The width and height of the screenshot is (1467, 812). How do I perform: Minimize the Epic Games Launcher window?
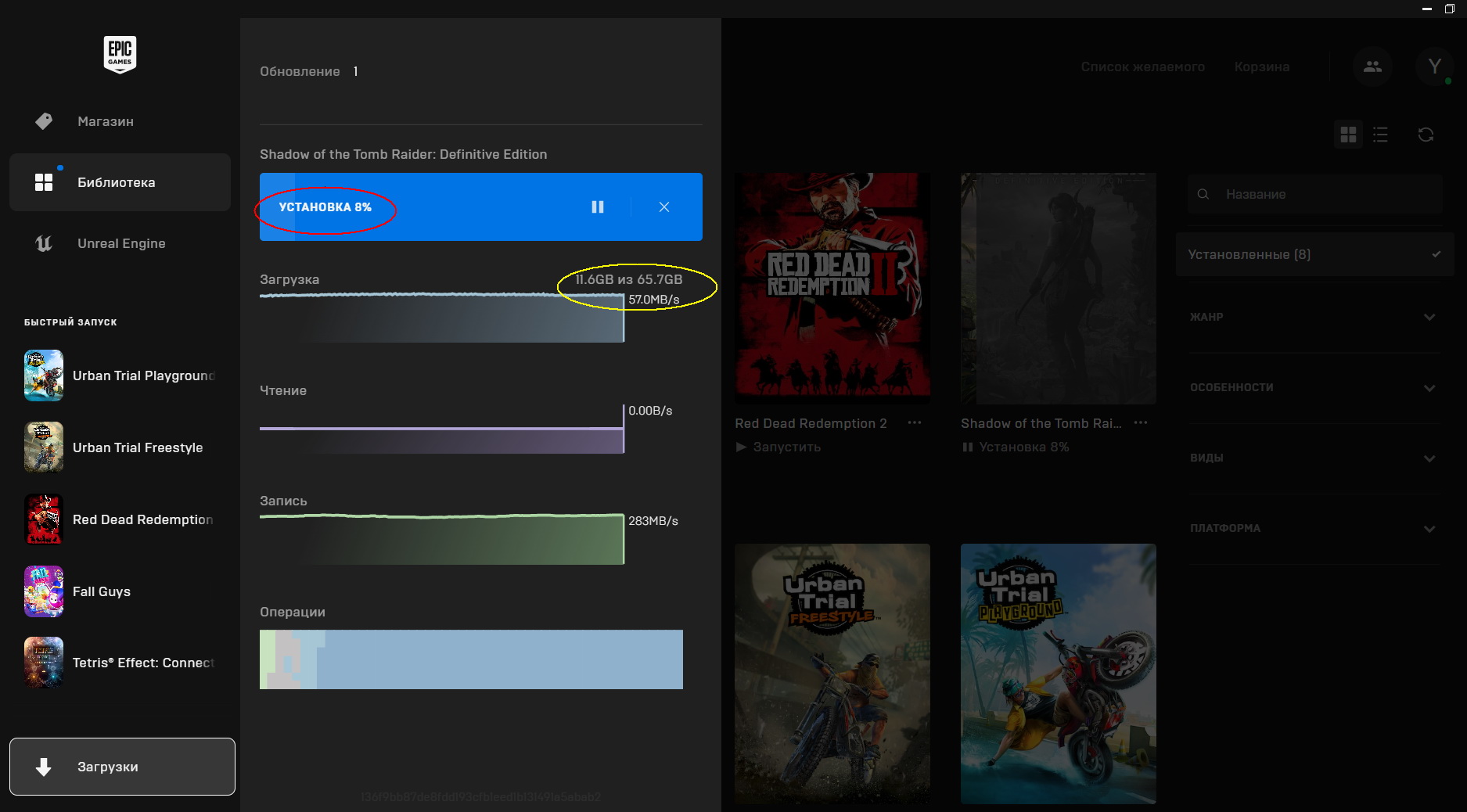[1426, 9]
